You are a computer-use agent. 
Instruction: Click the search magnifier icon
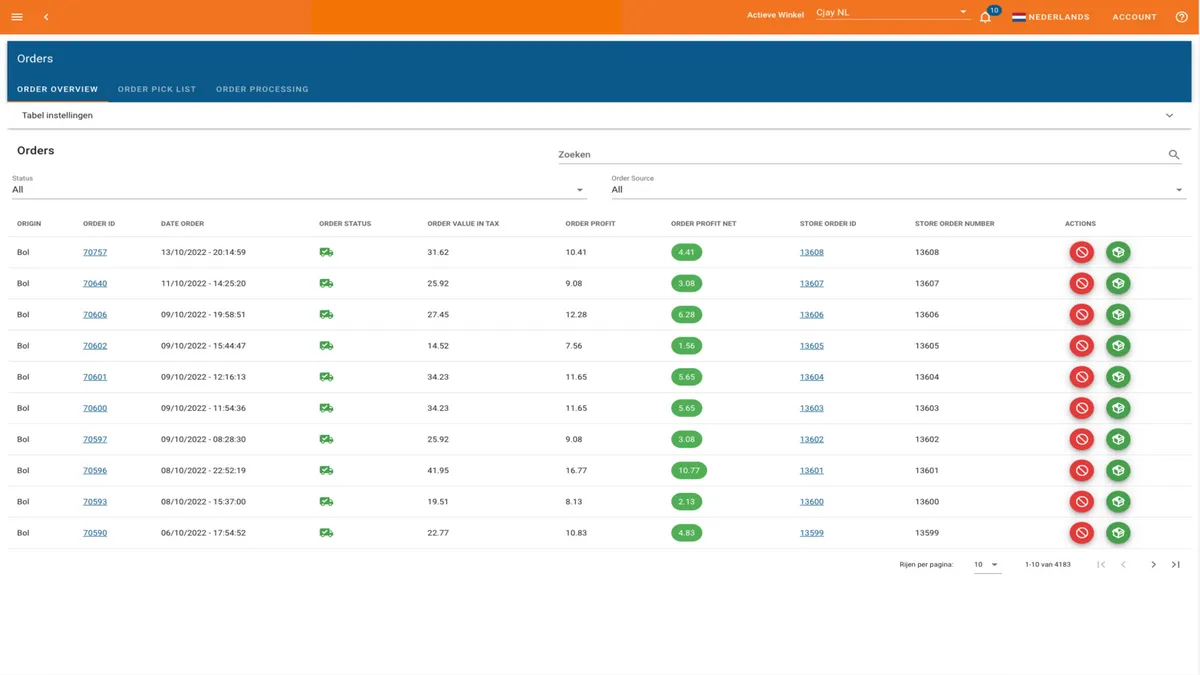(x=1174, y=155)
